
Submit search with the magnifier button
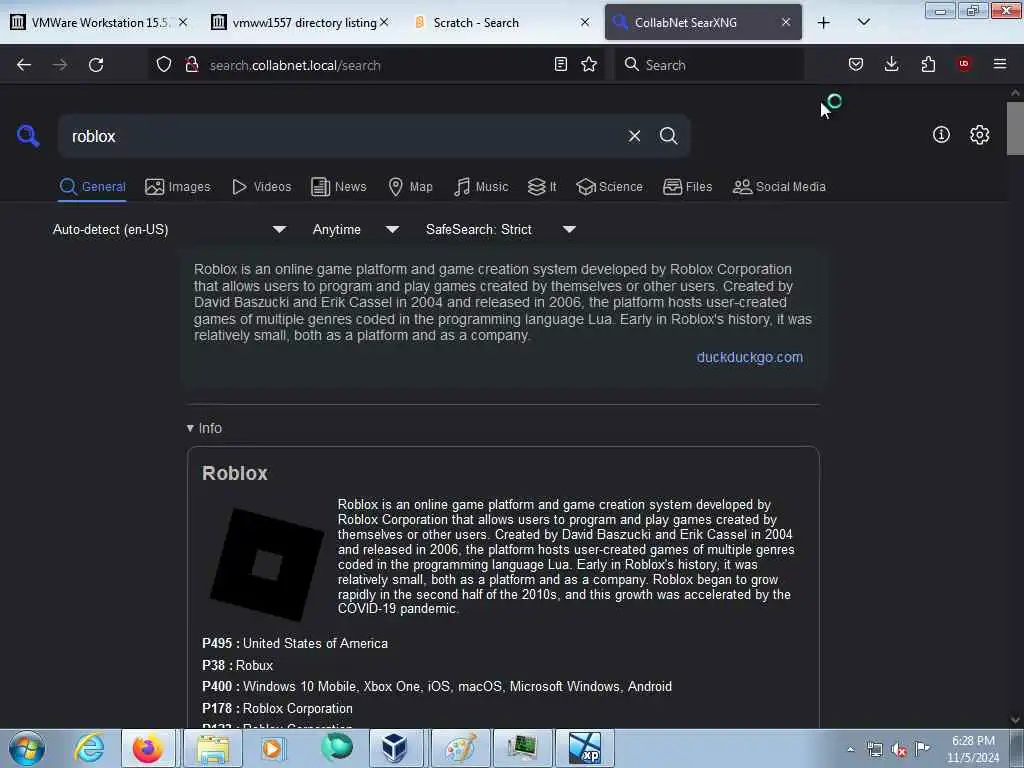tap(668, 136)
